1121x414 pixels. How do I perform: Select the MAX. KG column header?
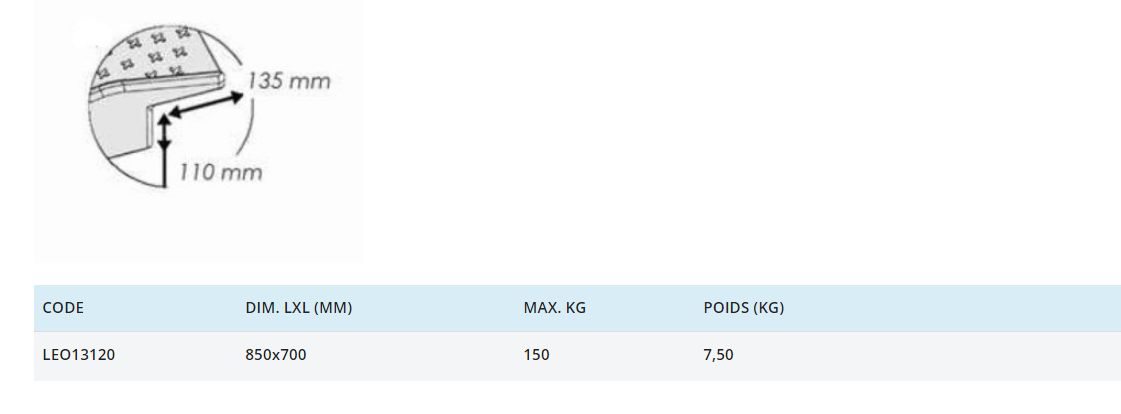554,308
